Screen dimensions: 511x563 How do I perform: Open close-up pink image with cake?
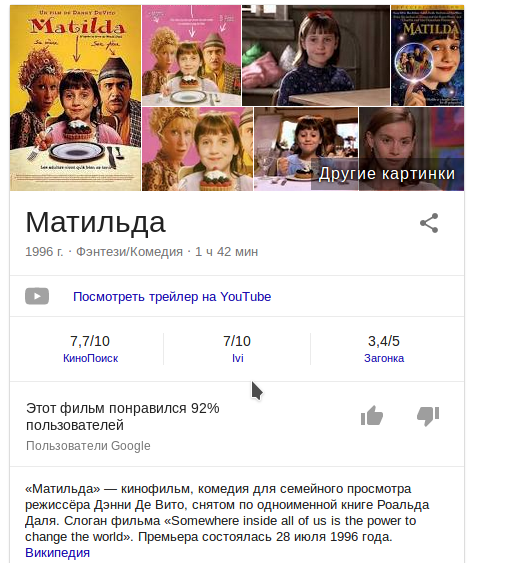click(198, 149)
